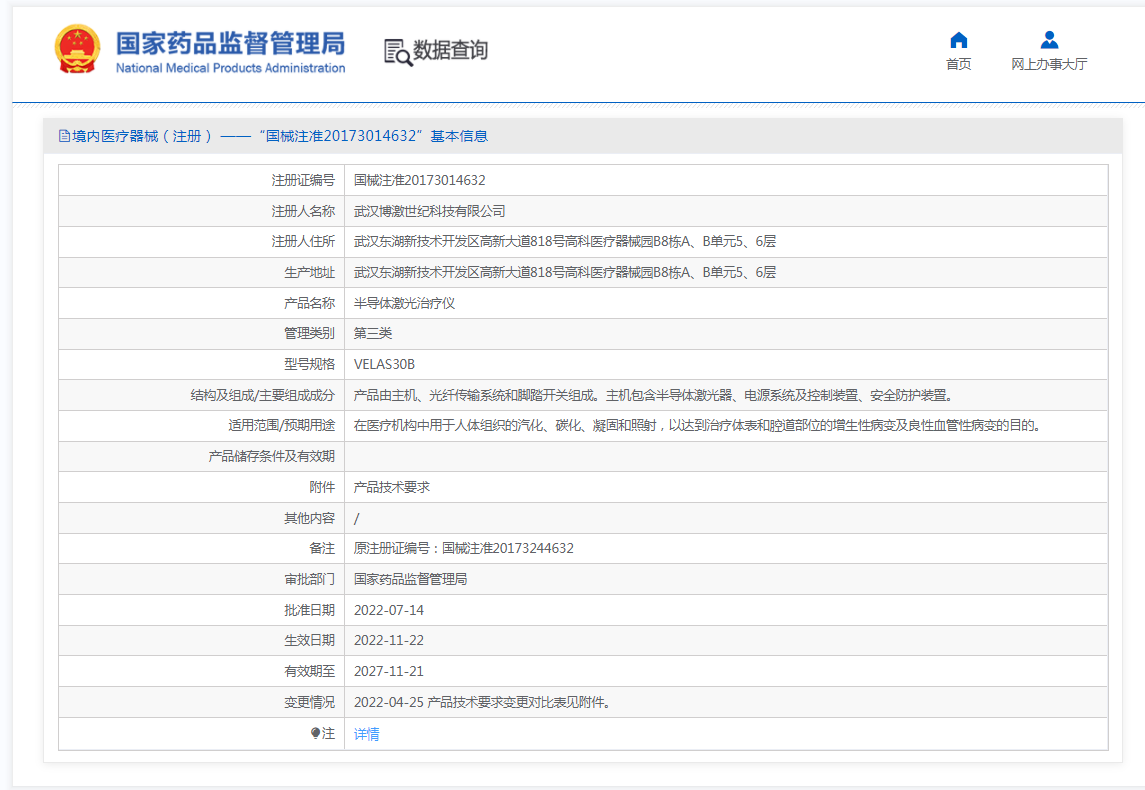Click registration number 国械注准20173014632 value
Screen dimensions: 1145x790
pos(419,180)
